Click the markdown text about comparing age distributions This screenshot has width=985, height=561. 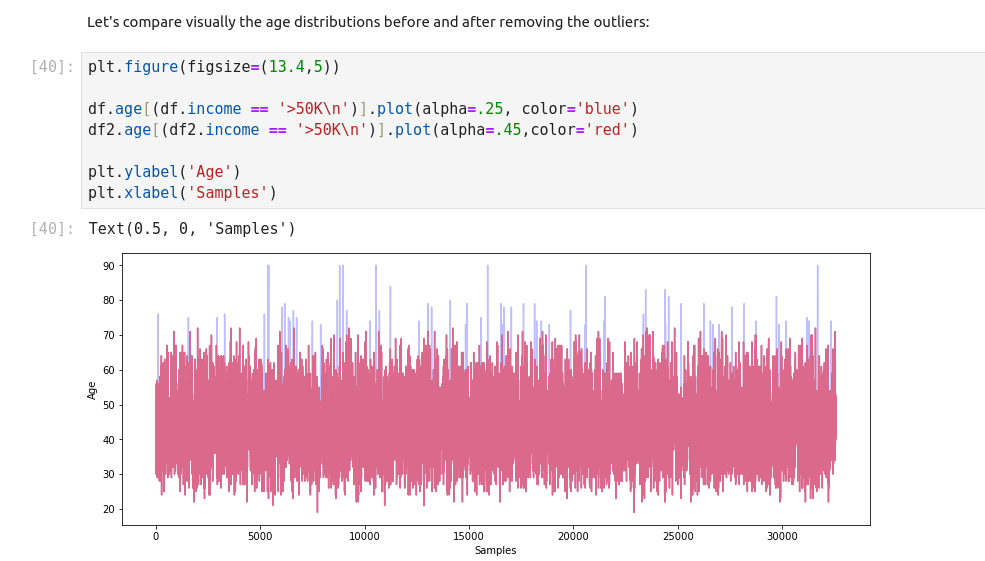coord(368,22)
